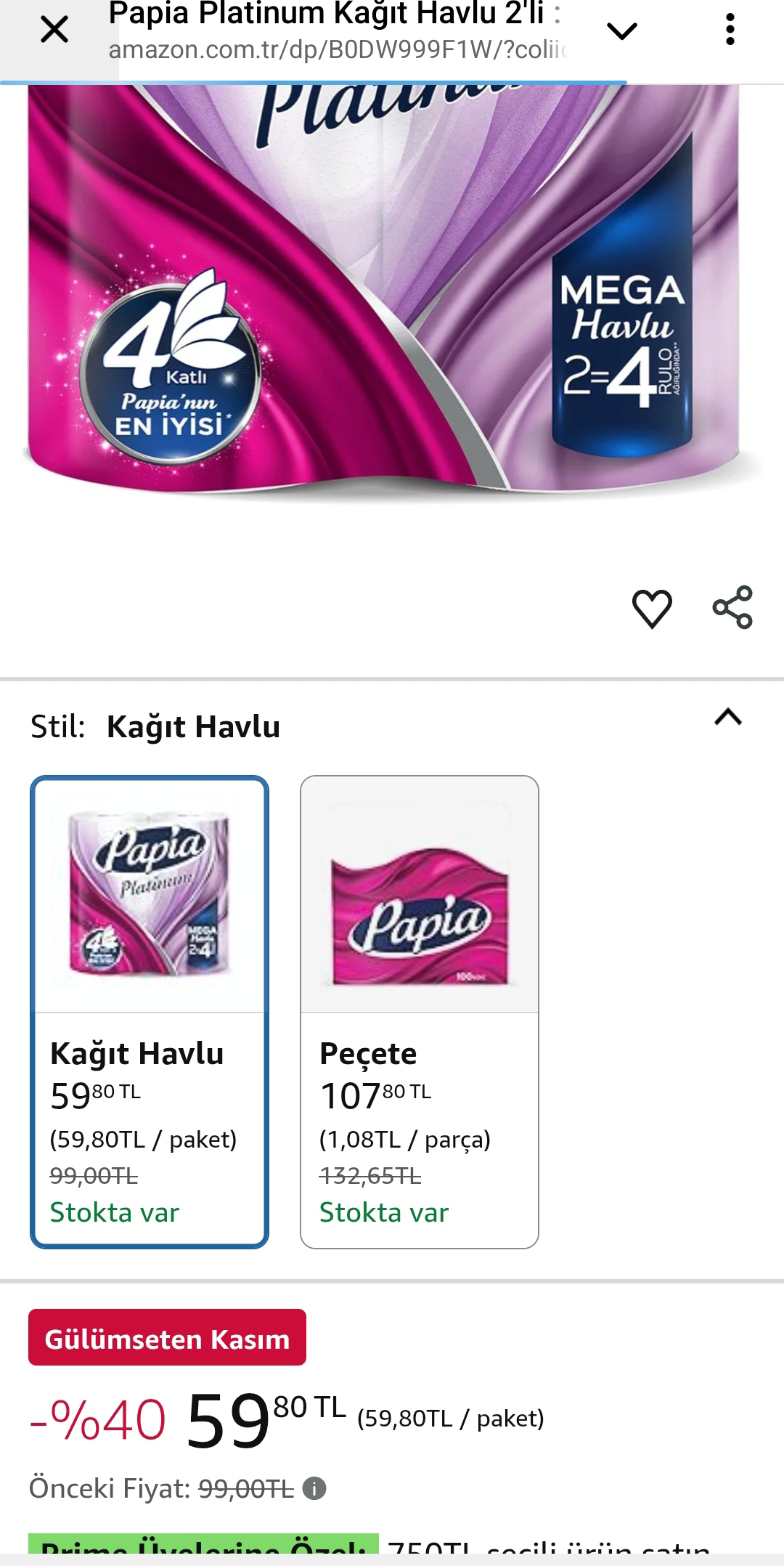Select the Kağıt Havlu style option
This screenshot has height=1566, width=784.
coord(150,1012)
